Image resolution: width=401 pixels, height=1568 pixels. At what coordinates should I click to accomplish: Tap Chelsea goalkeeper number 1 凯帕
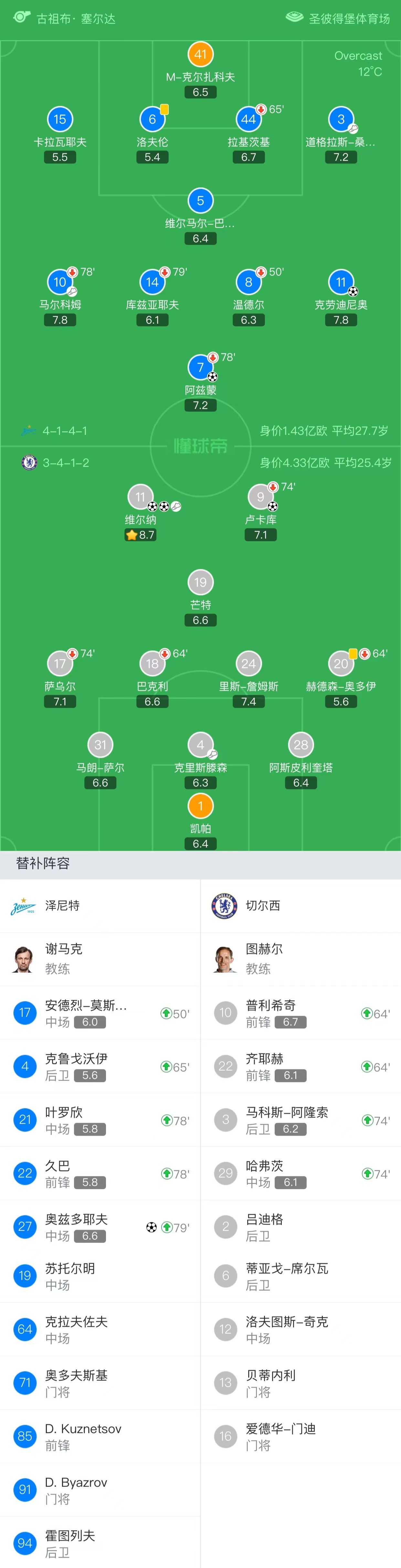pyautogui.click(x=200, y=806)
